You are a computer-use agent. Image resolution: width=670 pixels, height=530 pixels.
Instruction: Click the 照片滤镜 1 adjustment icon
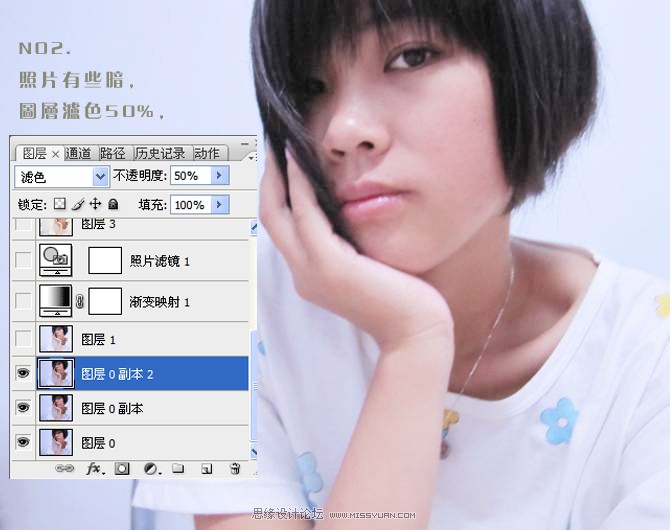[x=56, y=260]
